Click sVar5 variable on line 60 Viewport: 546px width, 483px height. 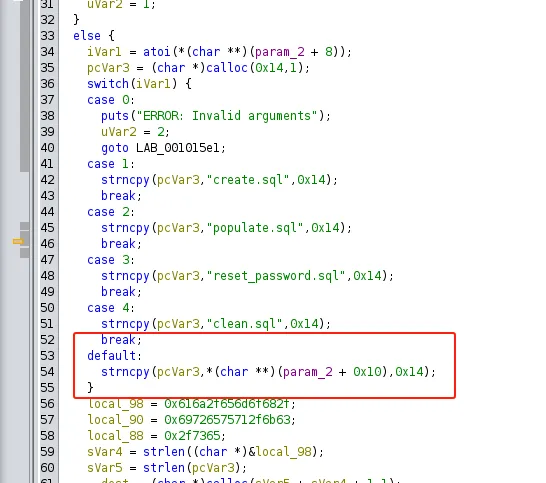click(104, 468)
